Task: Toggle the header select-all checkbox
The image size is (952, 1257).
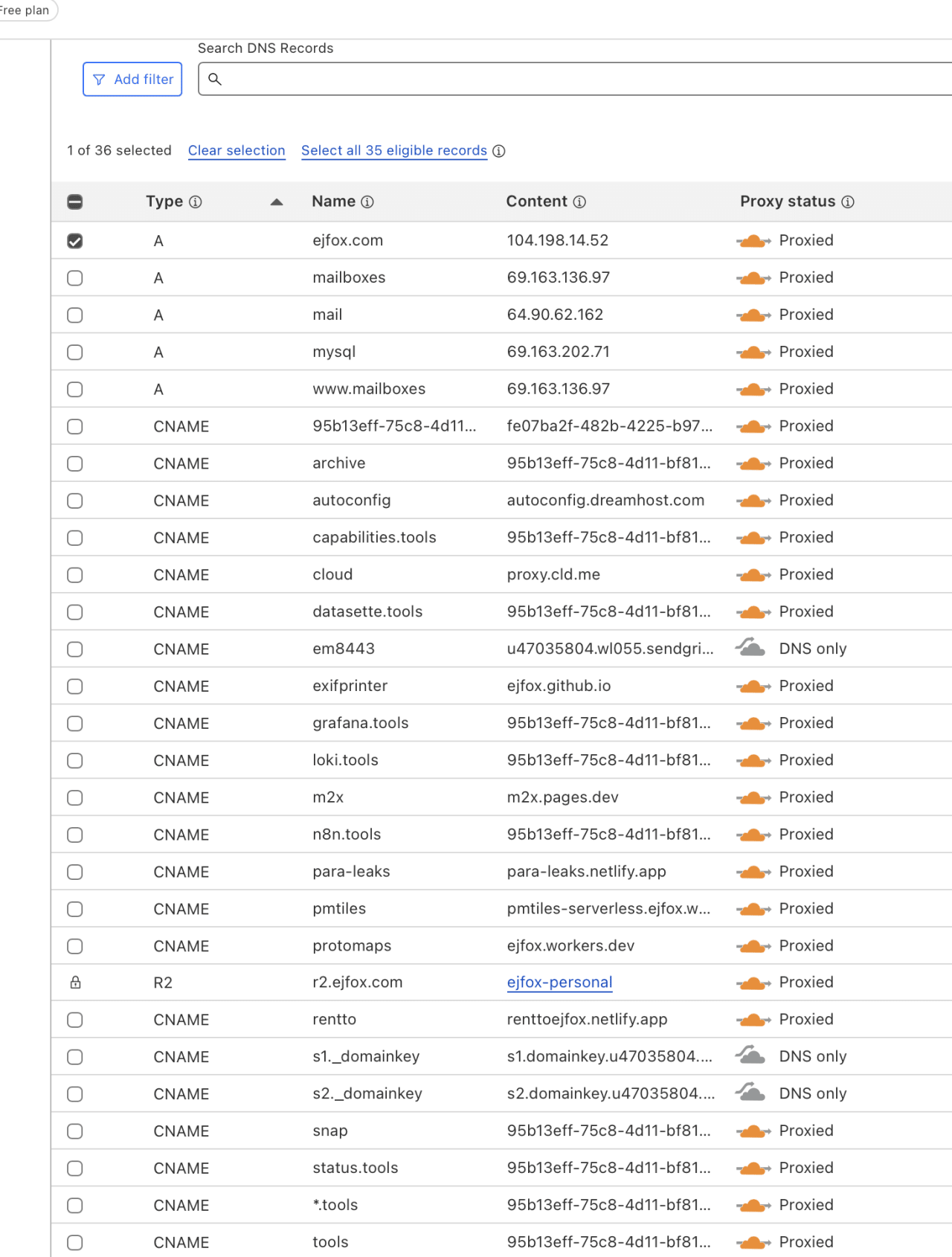Action: tap(75, 202)
